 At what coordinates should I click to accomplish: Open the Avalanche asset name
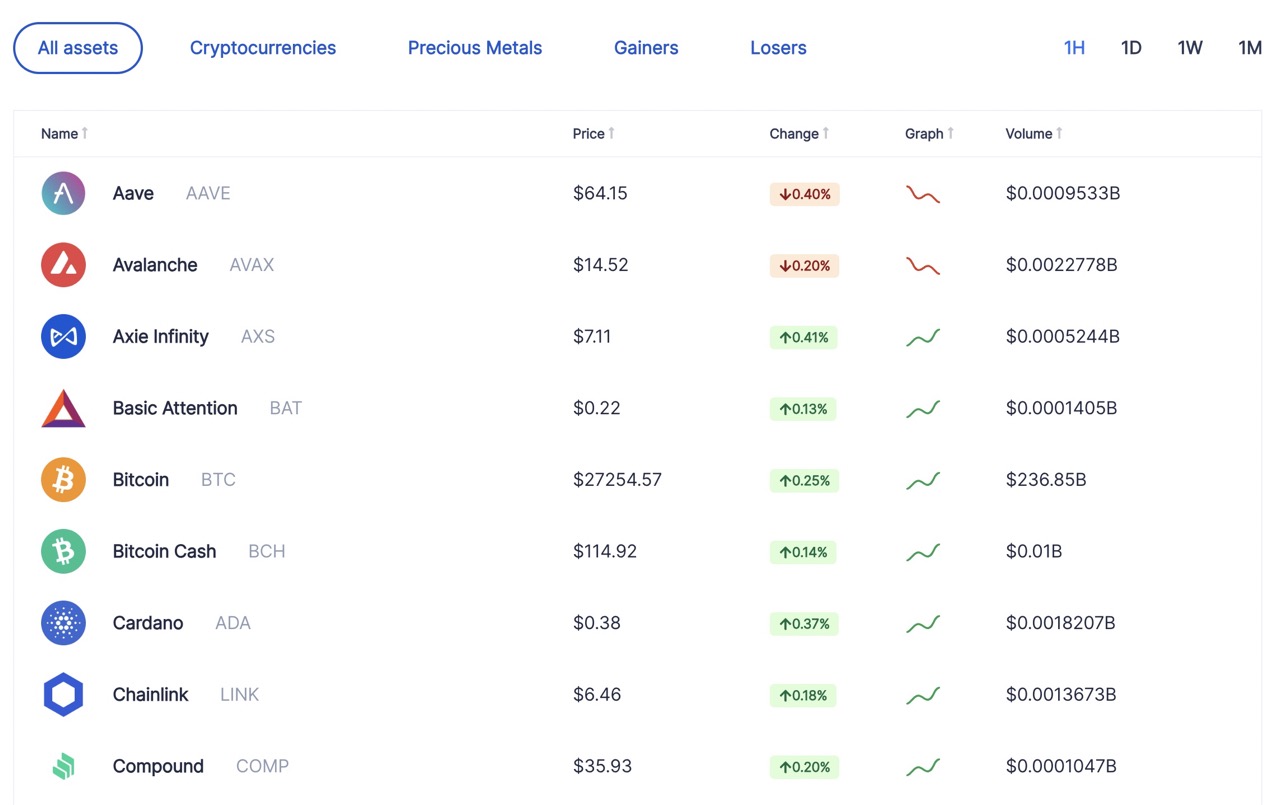(x=155, y=265)
